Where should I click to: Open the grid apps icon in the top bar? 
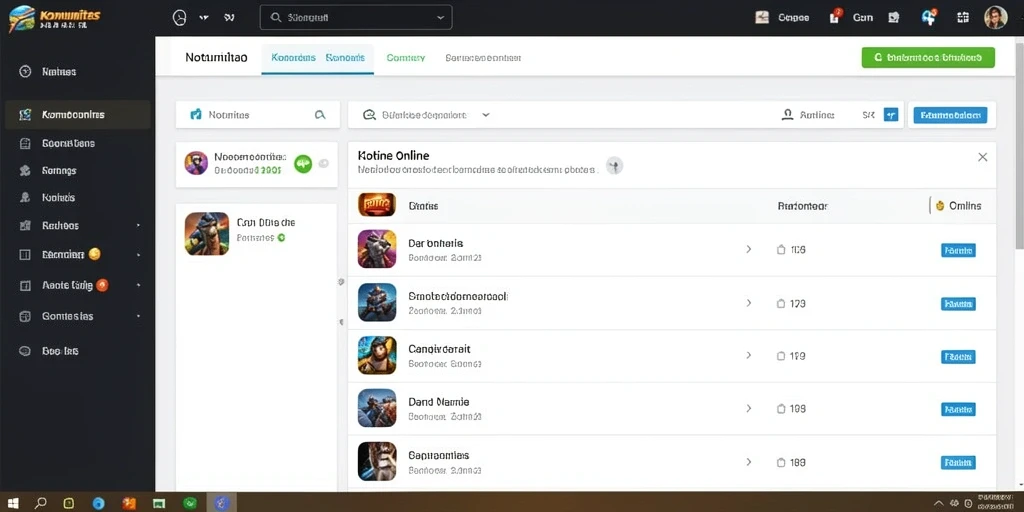tap(963, 18)
